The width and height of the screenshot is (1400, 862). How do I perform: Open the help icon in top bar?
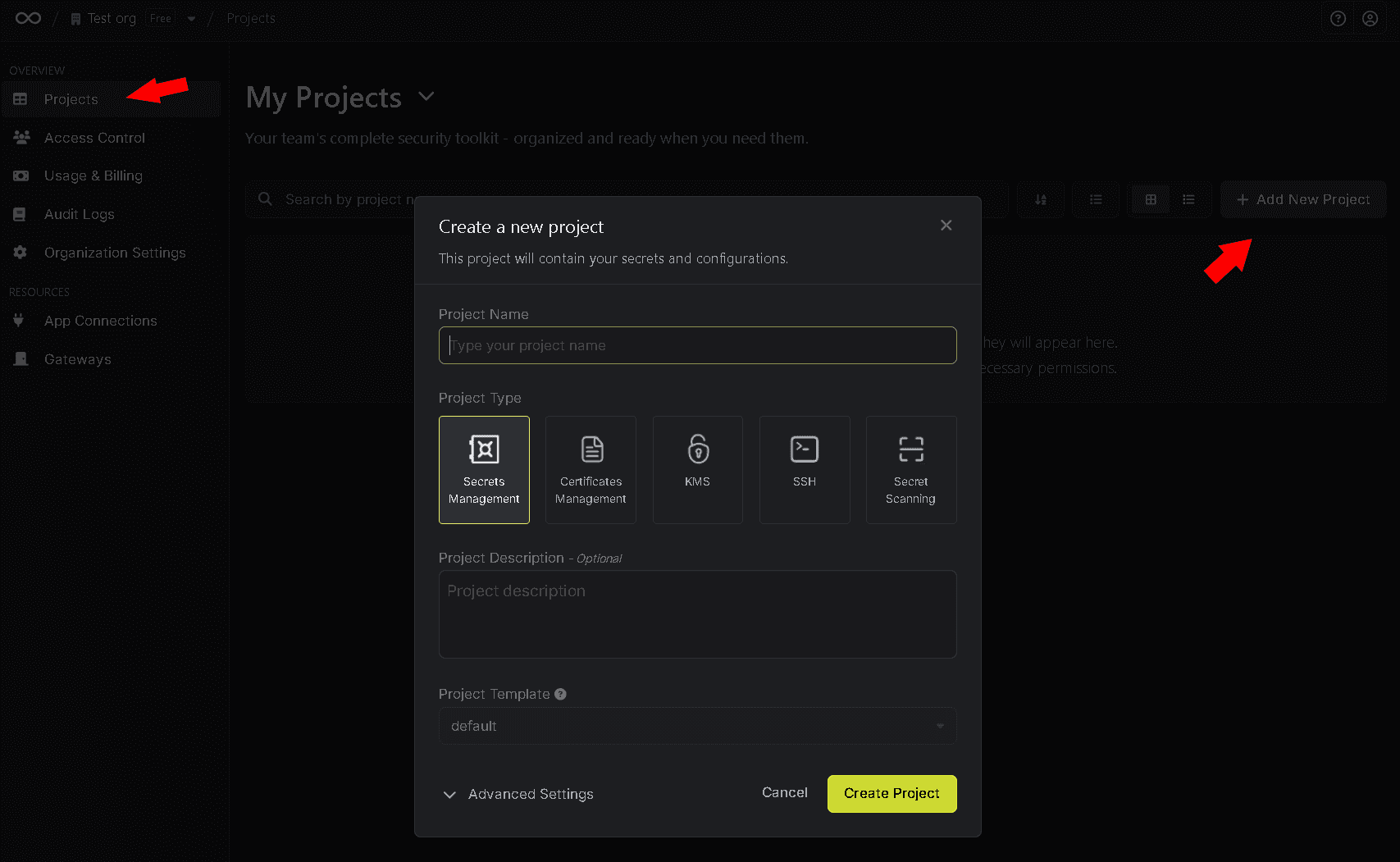tap(1338, 19)
